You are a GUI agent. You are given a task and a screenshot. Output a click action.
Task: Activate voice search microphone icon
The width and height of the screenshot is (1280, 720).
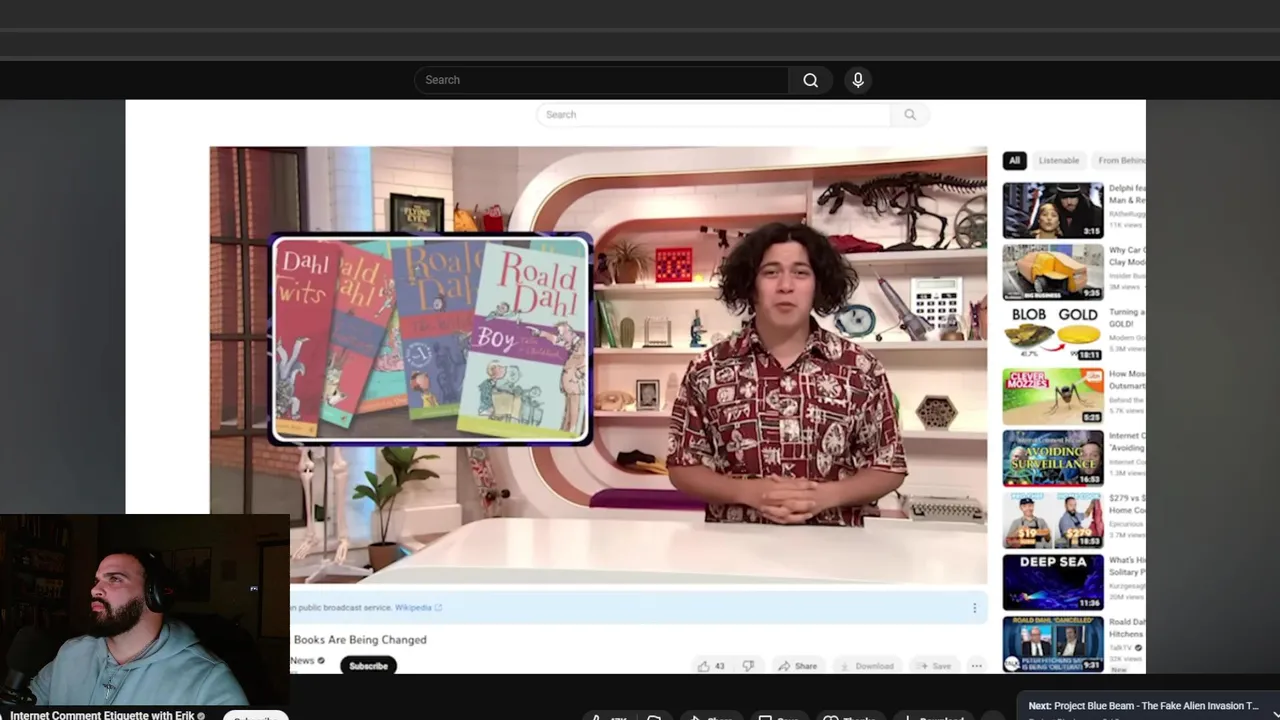point(857,80)
